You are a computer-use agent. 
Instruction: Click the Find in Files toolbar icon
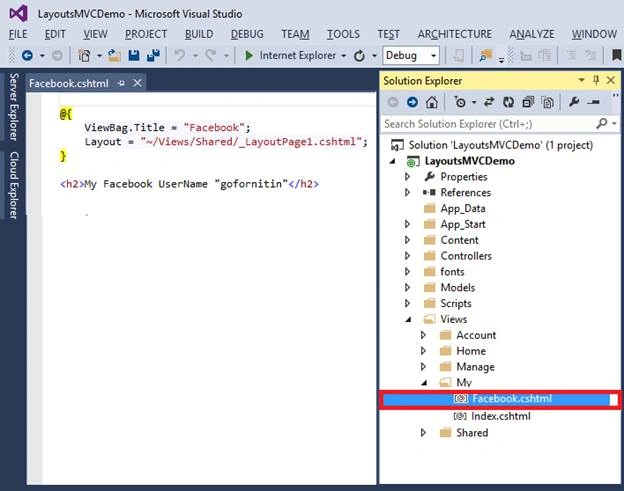pyautogui.click(x=486, y=55)
